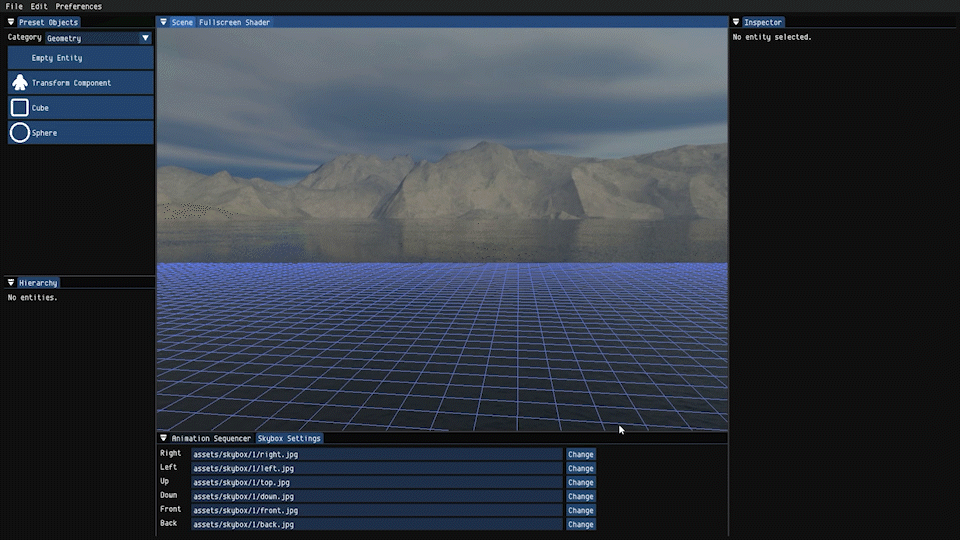Collapse the Scene viewport panel triangle
Viewport: 960px width, 540px height.
(x=164, y=22)
